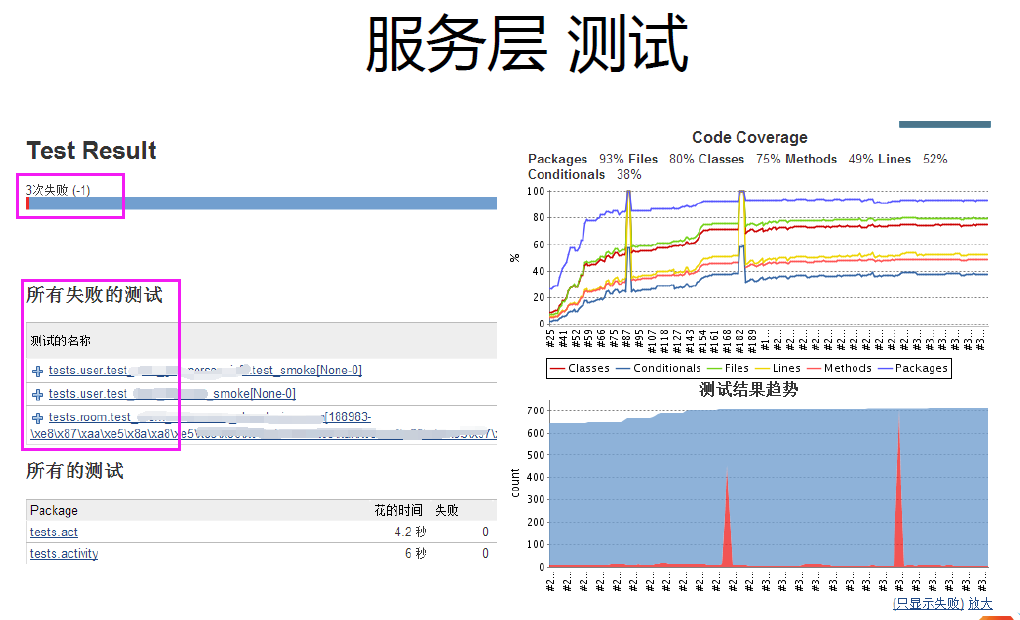The image size is (1020, 620).
Task: Click the Packages 93% coverage text
Action: 576,159
